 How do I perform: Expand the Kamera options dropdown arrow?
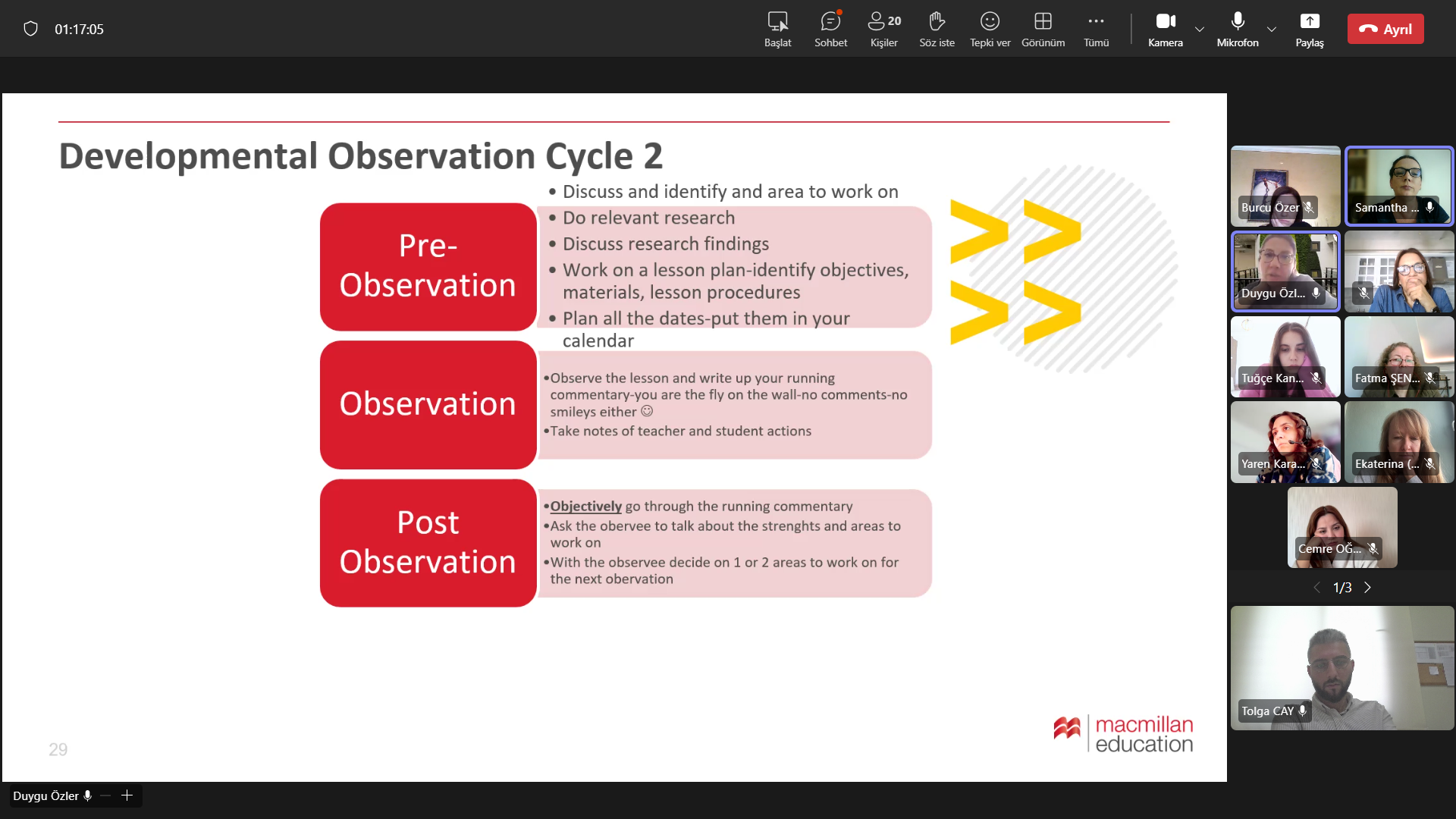[x=1200, y=30]
